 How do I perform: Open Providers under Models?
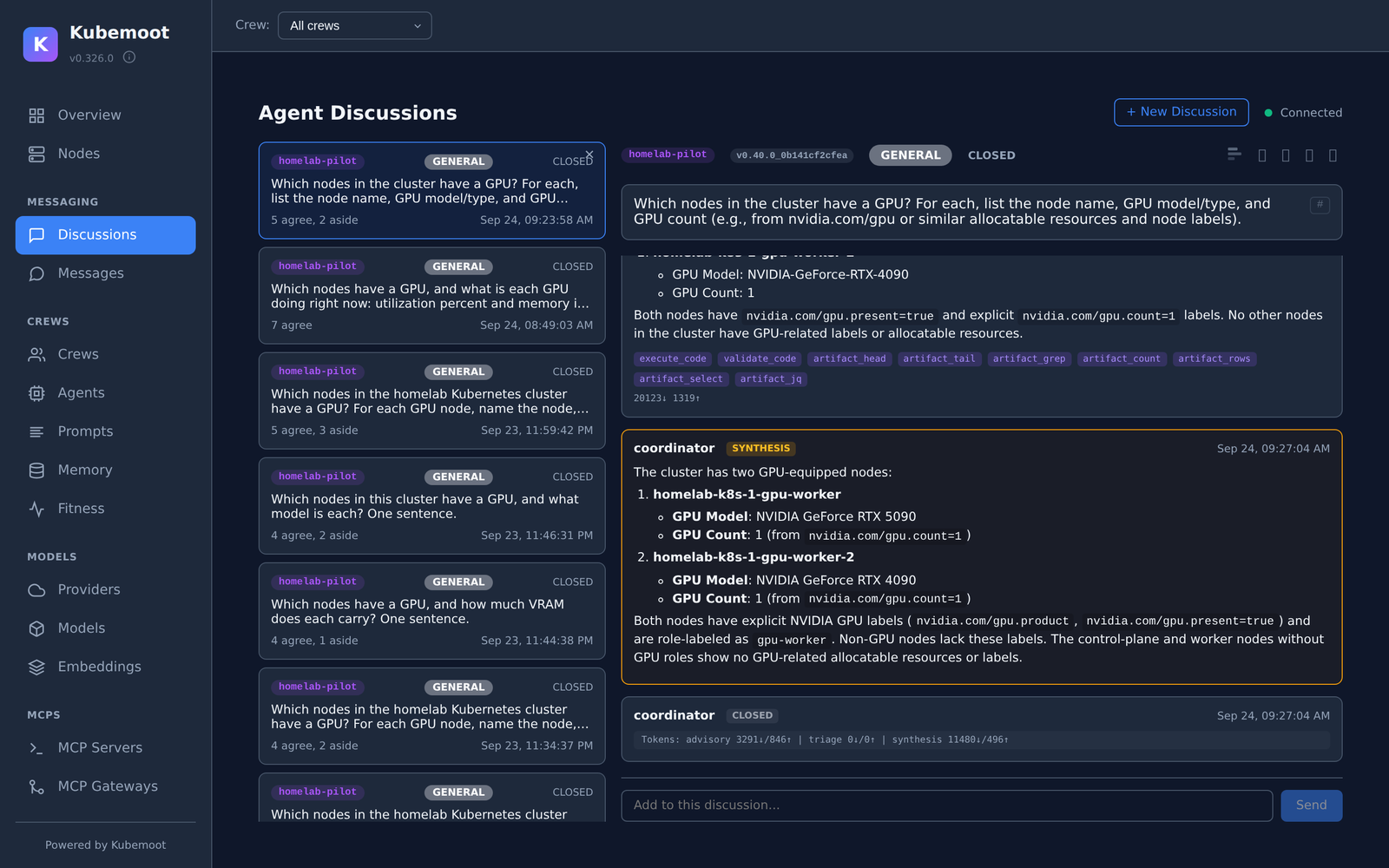point(105,589)
